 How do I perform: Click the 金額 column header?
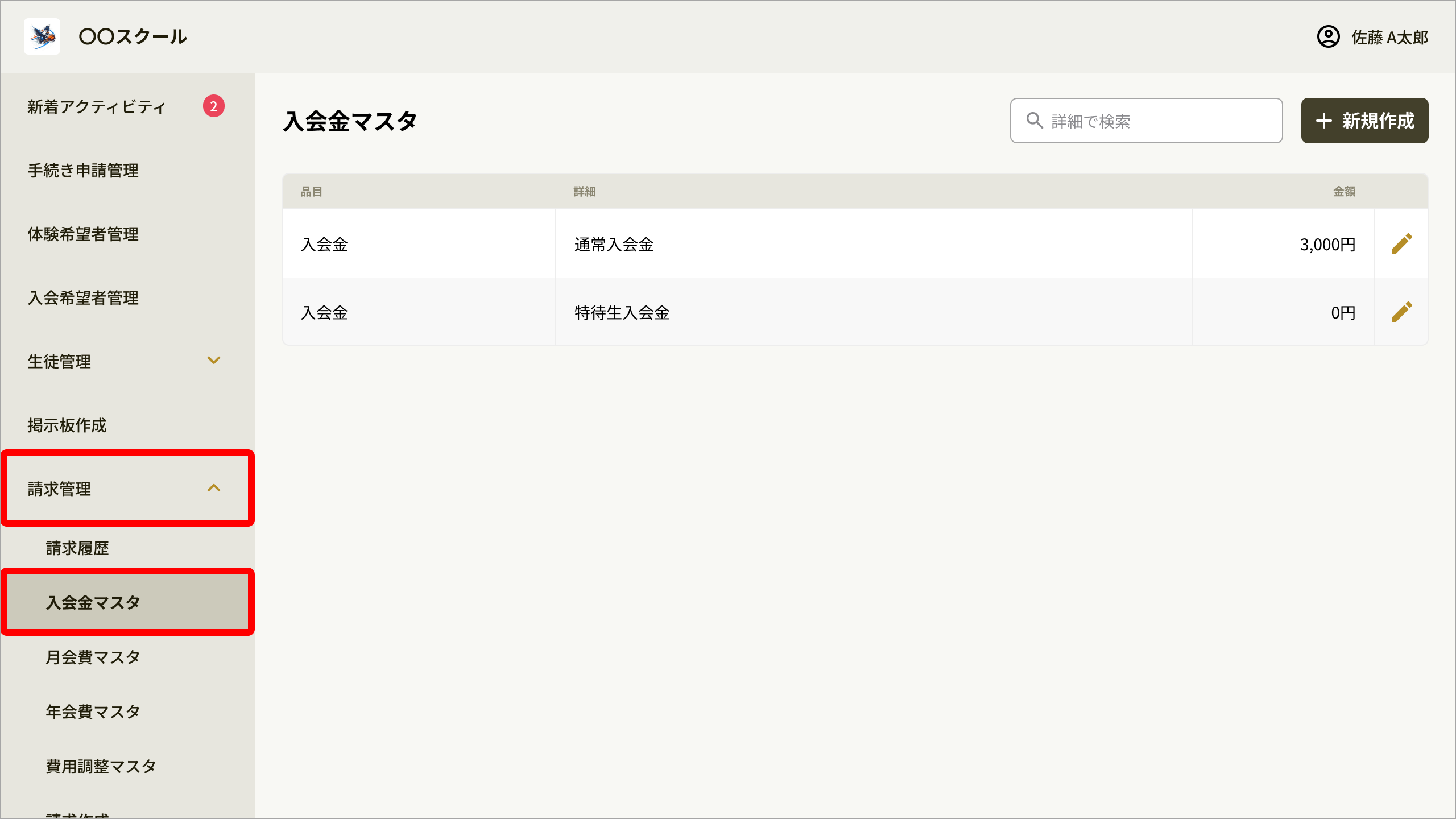(x=1345, y=192)
